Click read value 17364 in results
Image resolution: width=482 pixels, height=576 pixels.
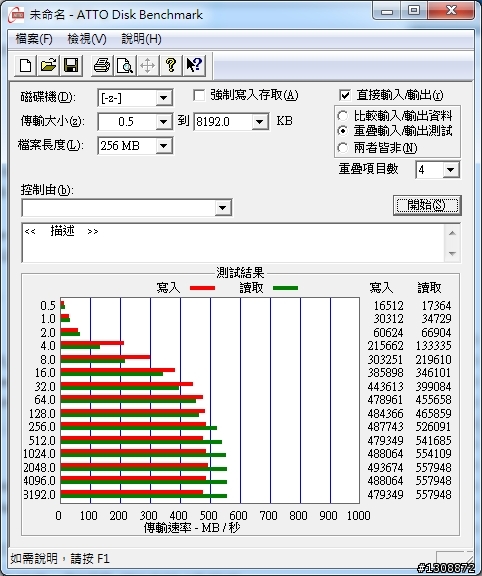[436, 306]
